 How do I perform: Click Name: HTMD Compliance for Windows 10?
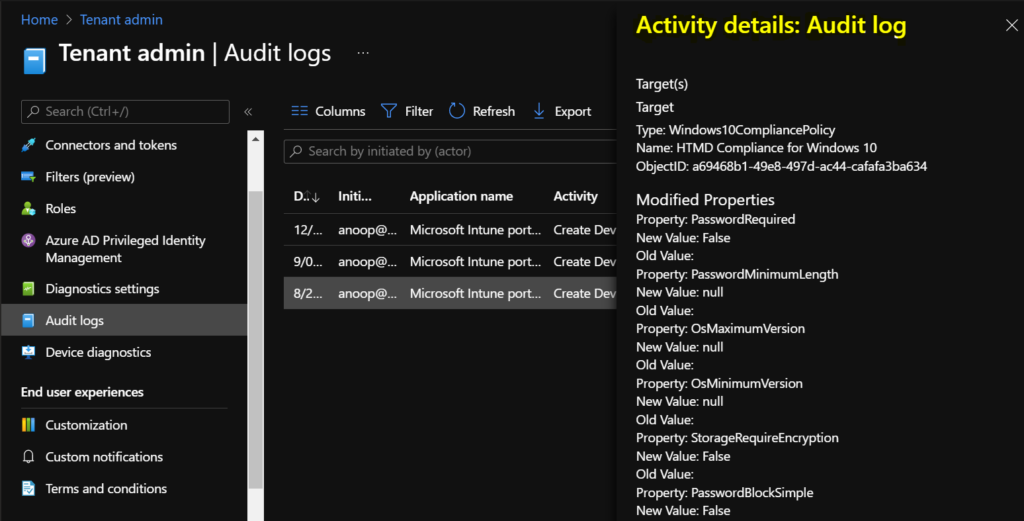756,148
